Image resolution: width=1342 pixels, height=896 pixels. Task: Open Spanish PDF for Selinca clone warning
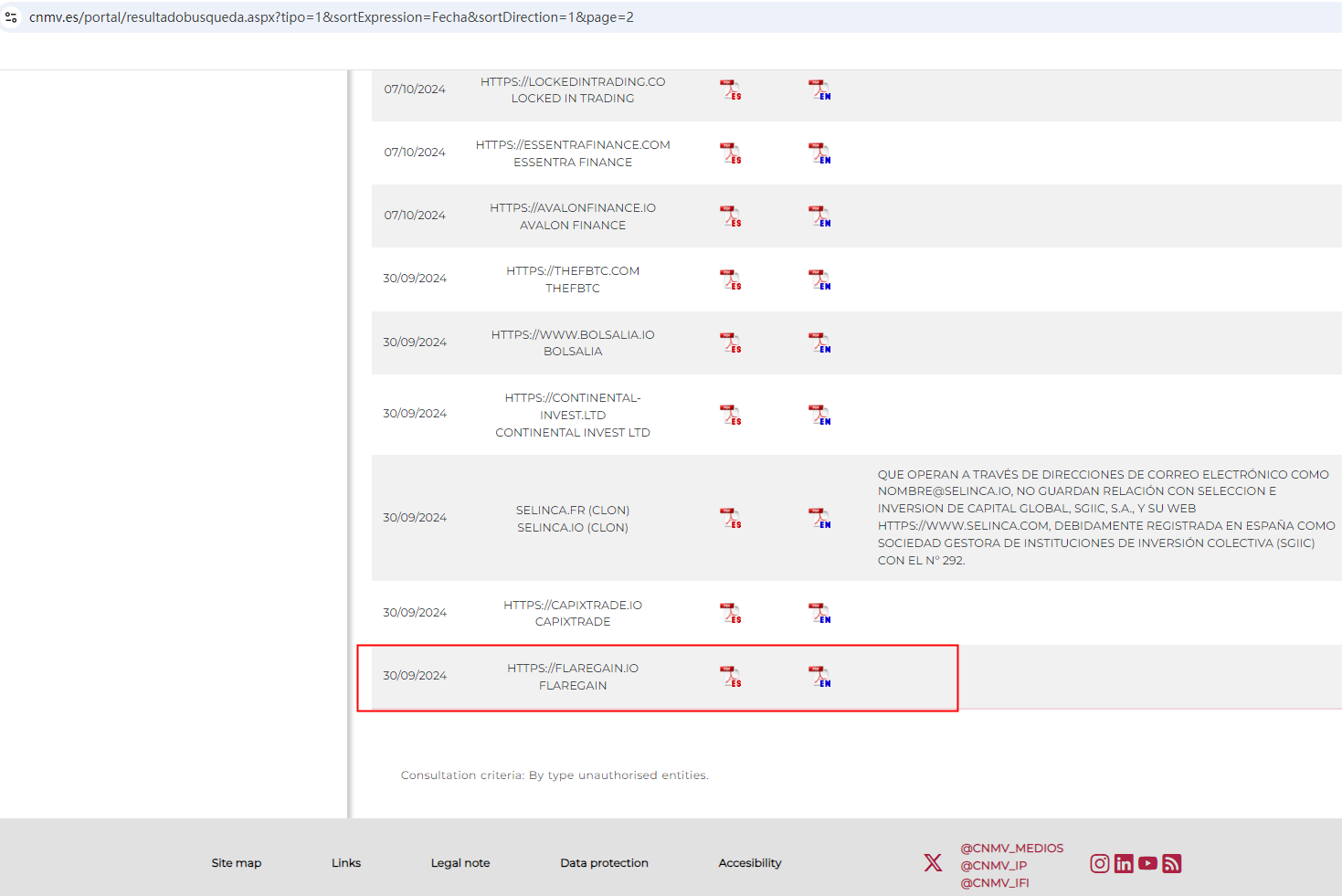pos(731,518)
